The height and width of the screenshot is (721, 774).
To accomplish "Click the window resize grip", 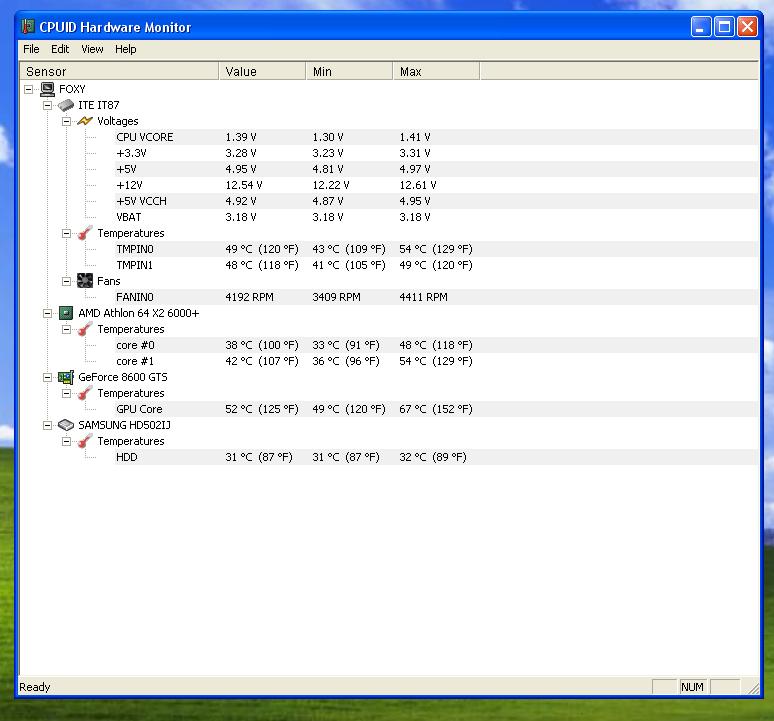I will [753, 688].
